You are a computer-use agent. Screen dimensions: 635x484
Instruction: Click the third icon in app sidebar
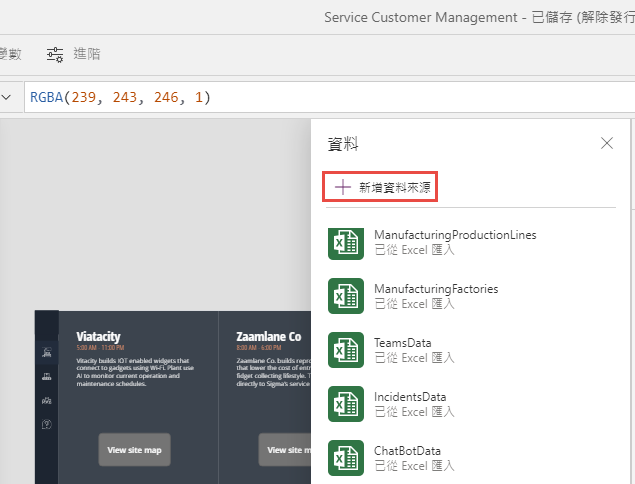pos(46,400)
